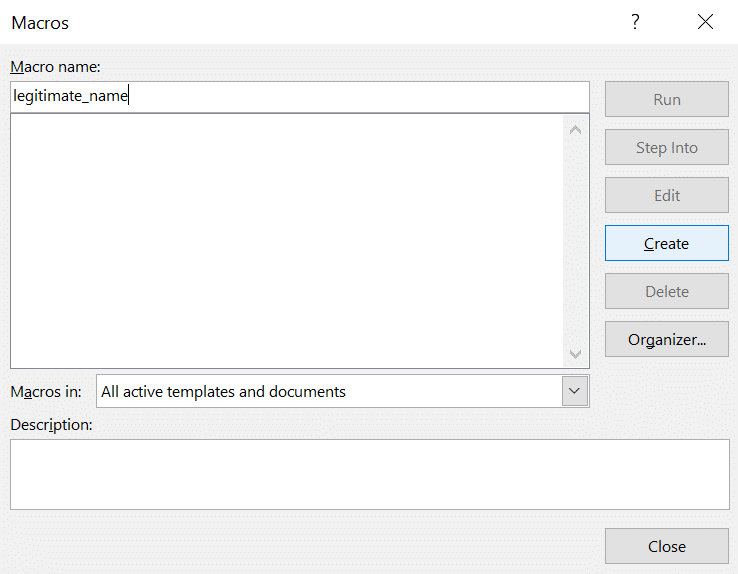Expand the 'Macros in' dropdown arrow
This screenshot has height=574, width=738.
[575, 392]
